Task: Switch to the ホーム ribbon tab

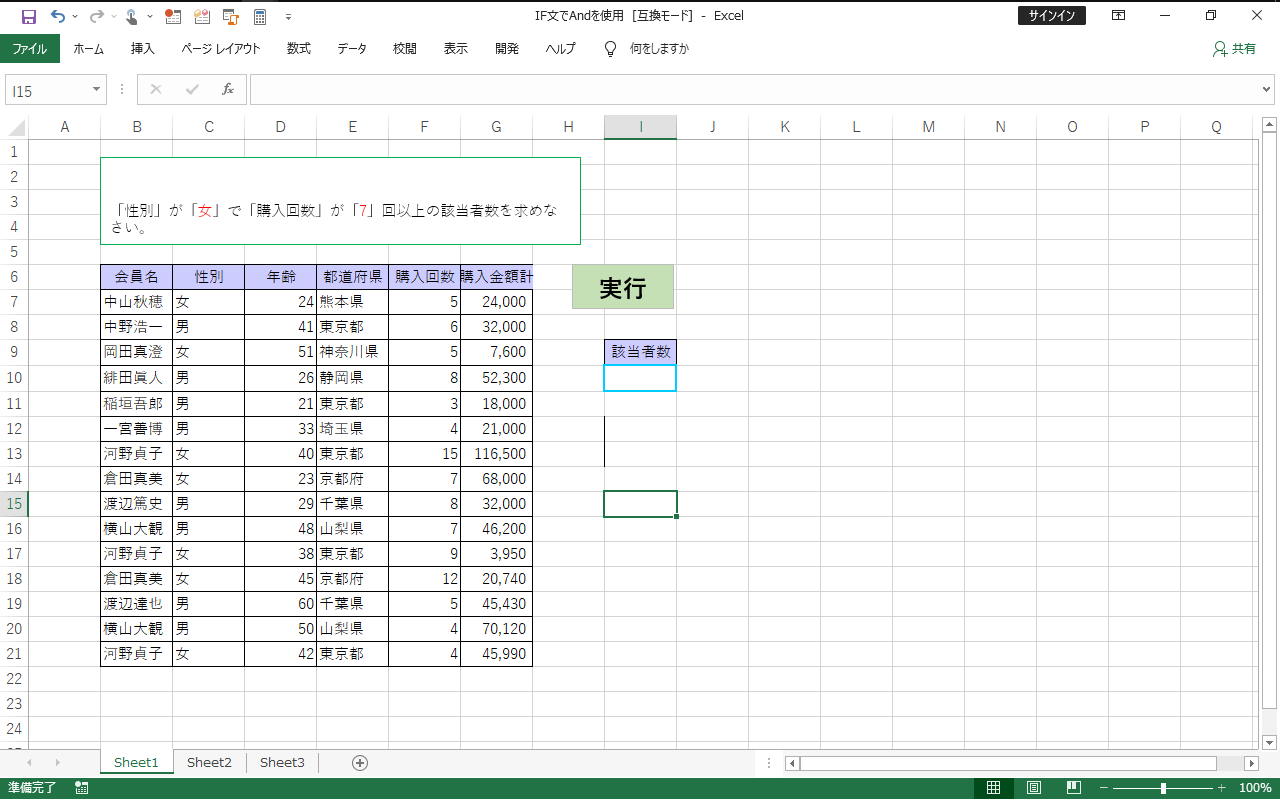Action: pos(89,48)
